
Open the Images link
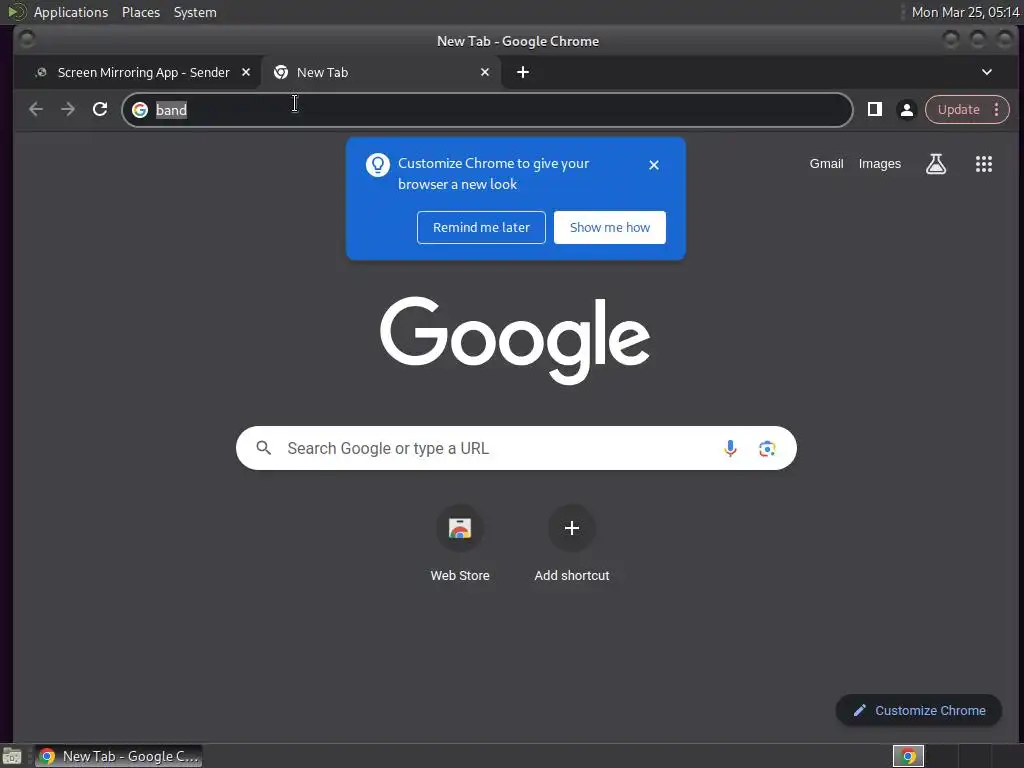(x=880, y=164)
